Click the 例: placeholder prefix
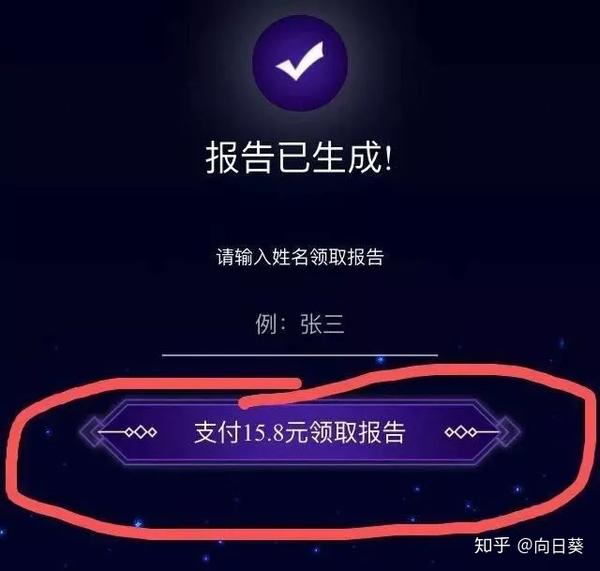Image resolution: width=600 pixels, height=571 pixels. click(x=271, y=324)
